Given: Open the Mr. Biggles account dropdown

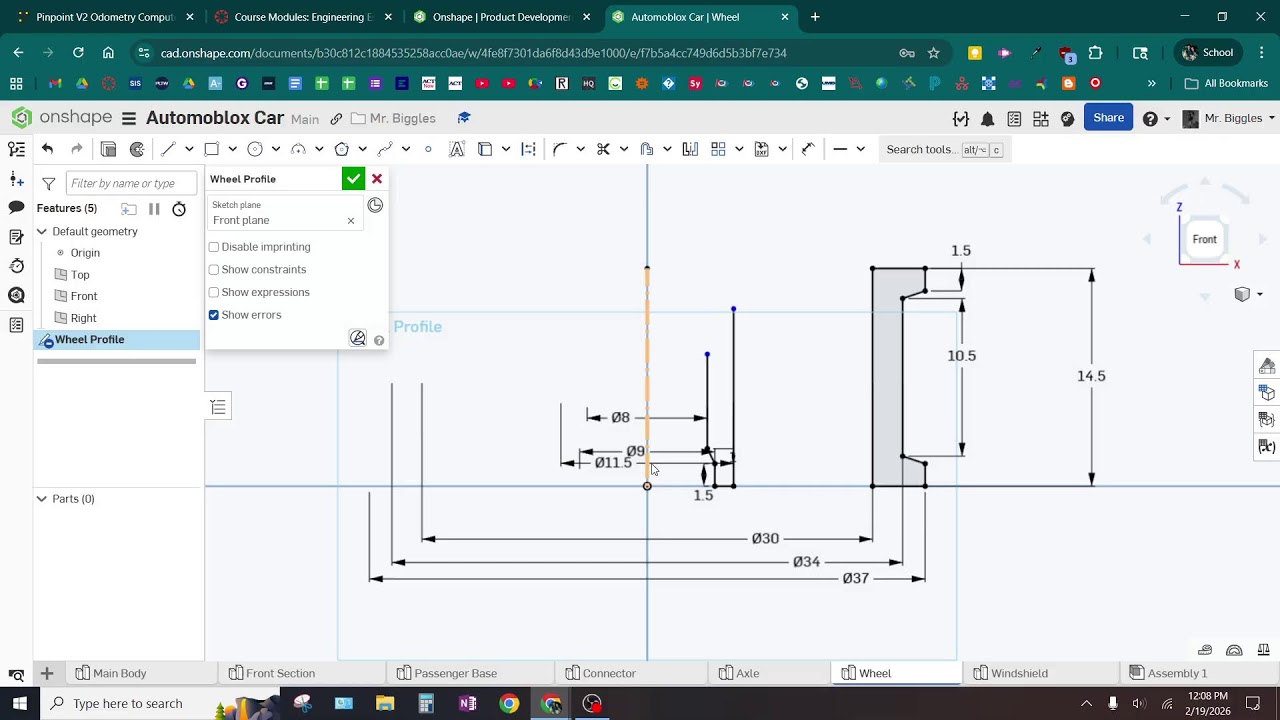Looking at the screenshot, I should tap(1229, 118).
